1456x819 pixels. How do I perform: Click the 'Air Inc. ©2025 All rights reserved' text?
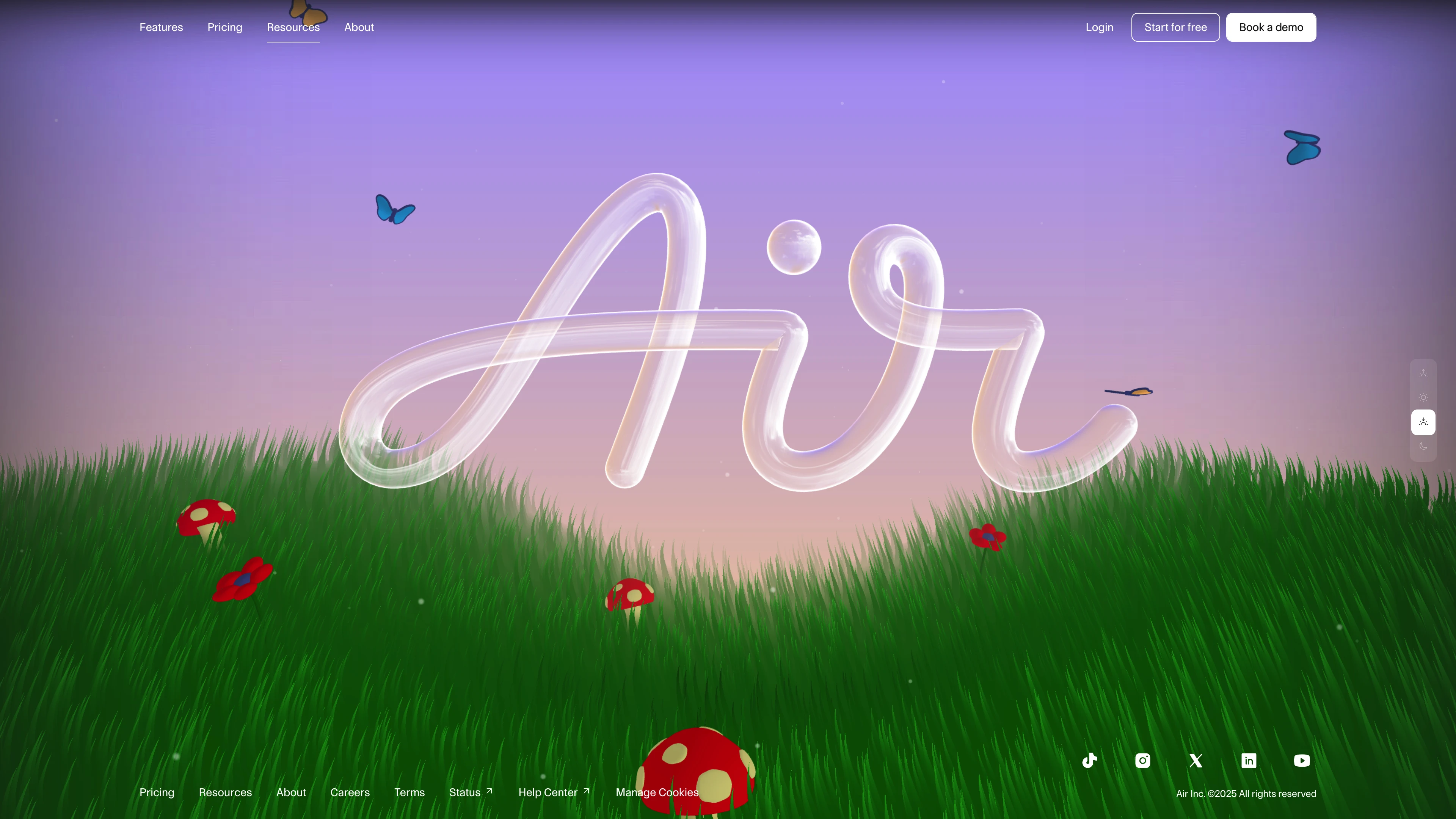click(x=1246, y=794)
